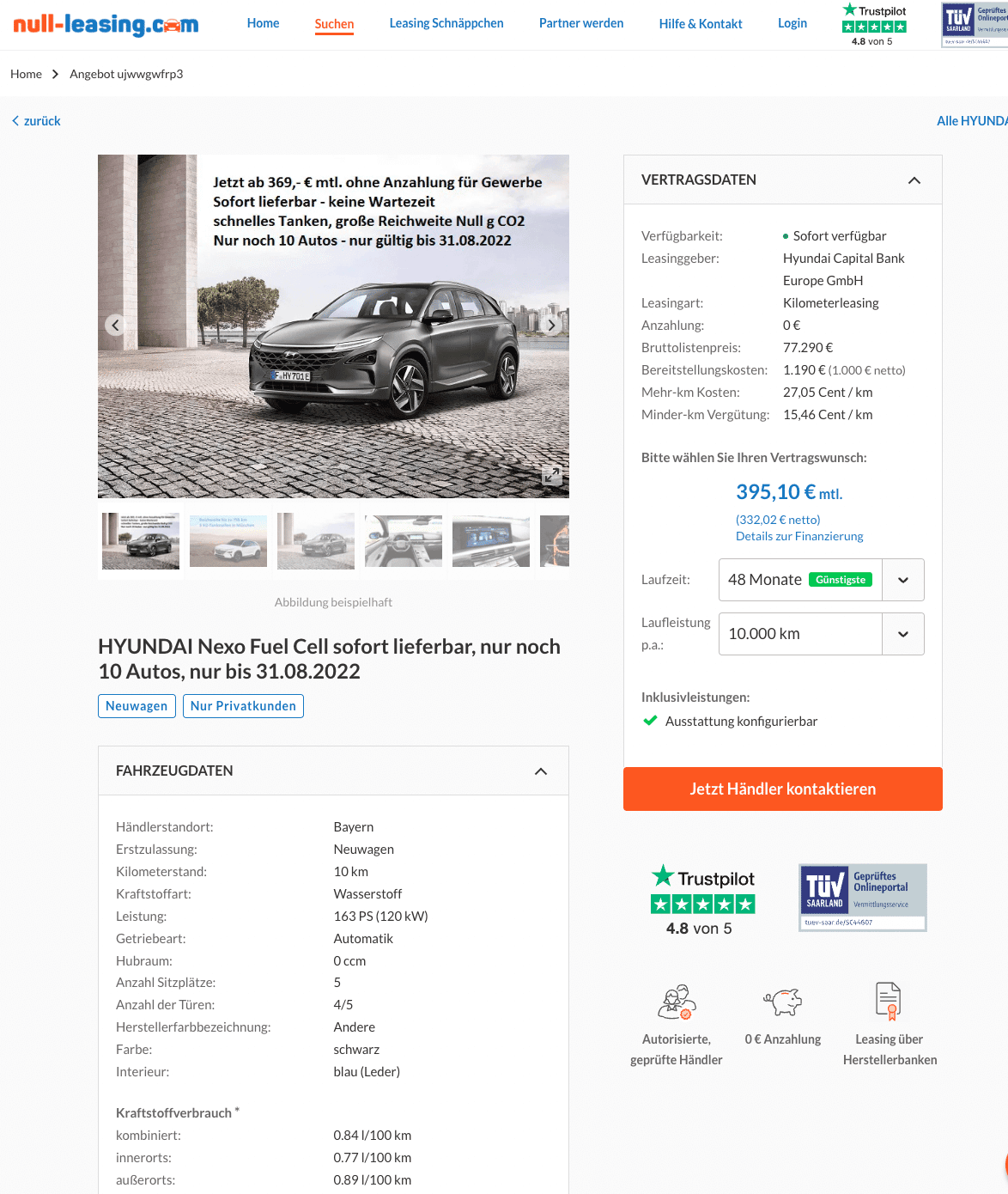This screenshot has height=1194, width=1008.
Task: Click the authorized dealers icon
Action: pos(677,1002)
